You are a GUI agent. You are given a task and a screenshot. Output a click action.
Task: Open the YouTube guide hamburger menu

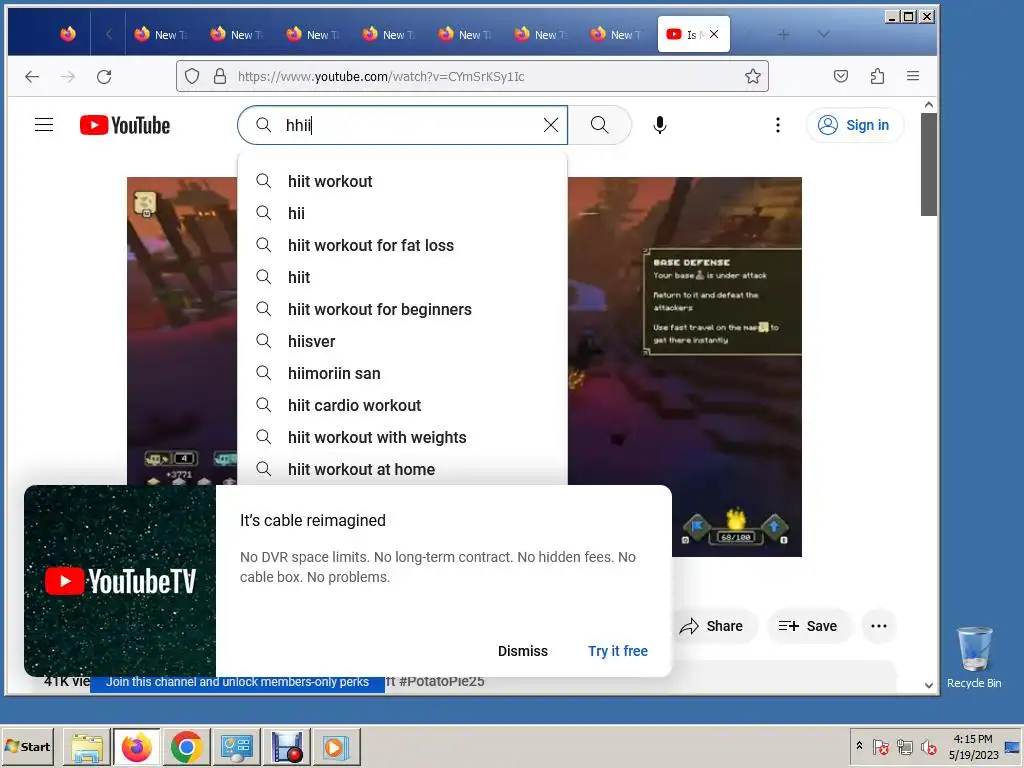coord(44,125)
